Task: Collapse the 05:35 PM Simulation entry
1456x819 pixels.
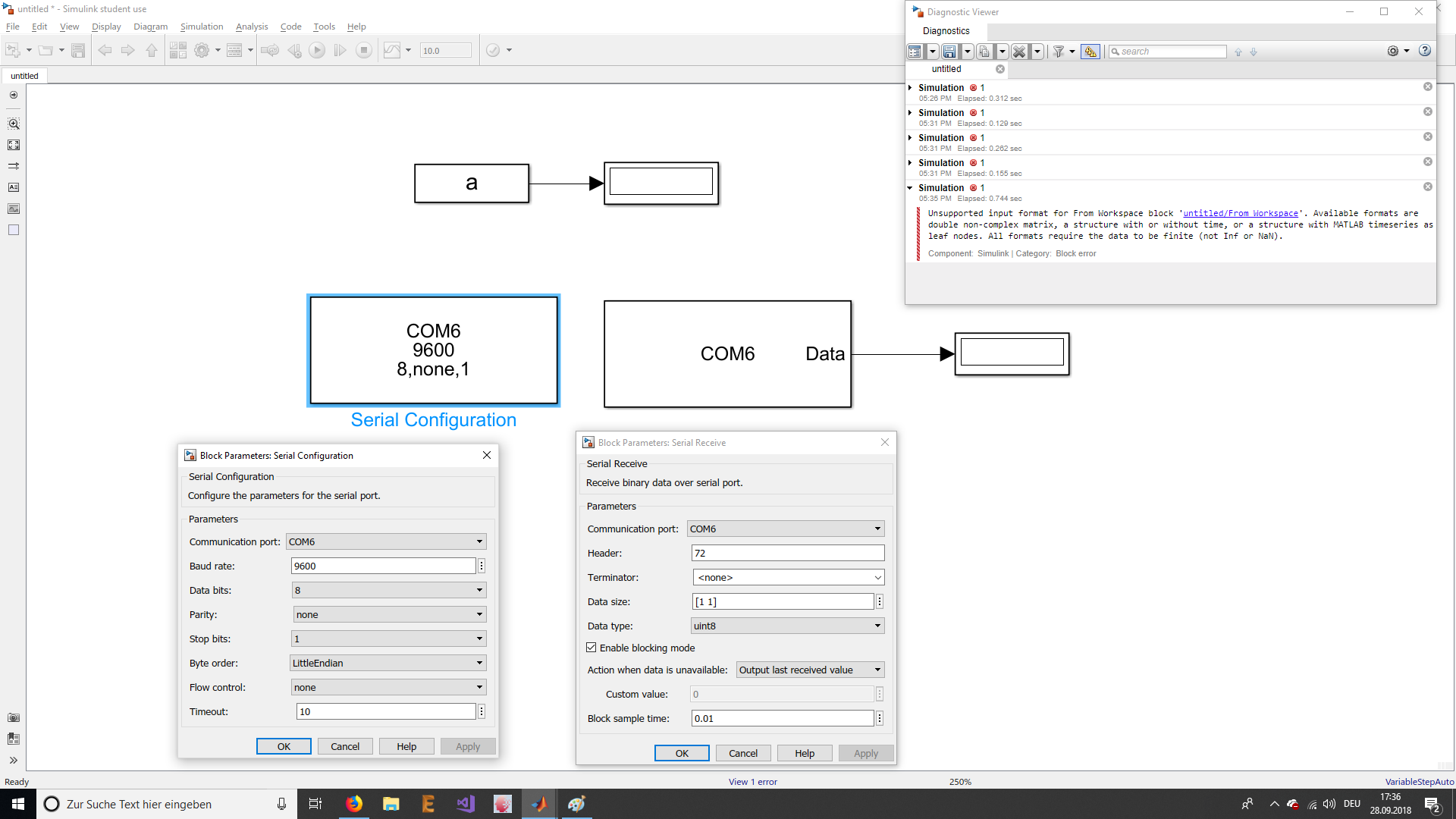Action: point(910,188)
